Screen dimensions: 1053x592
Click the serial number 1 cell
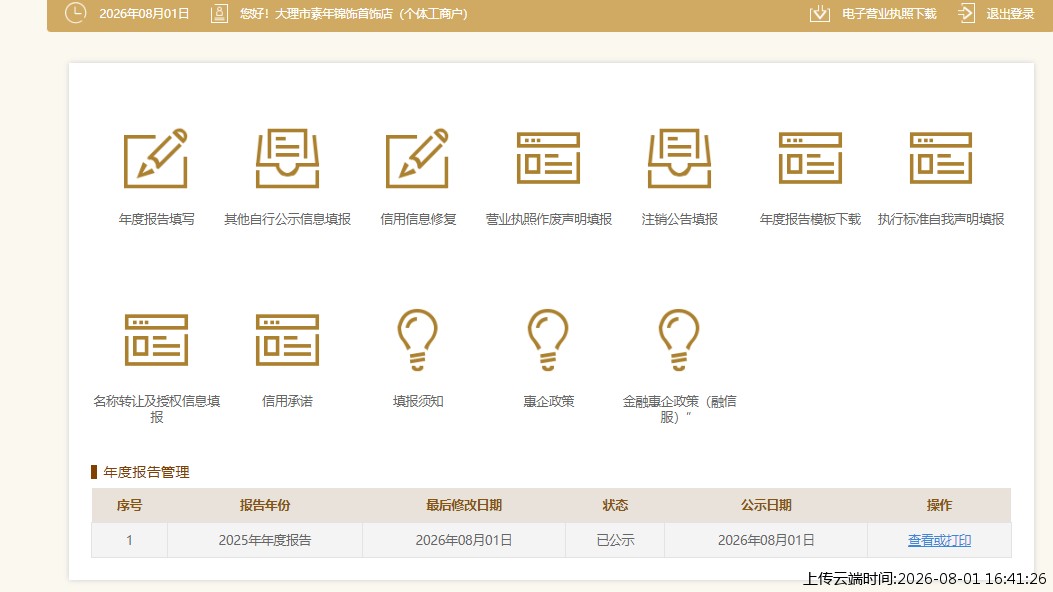pyautogui.click(x=130, y=540)
